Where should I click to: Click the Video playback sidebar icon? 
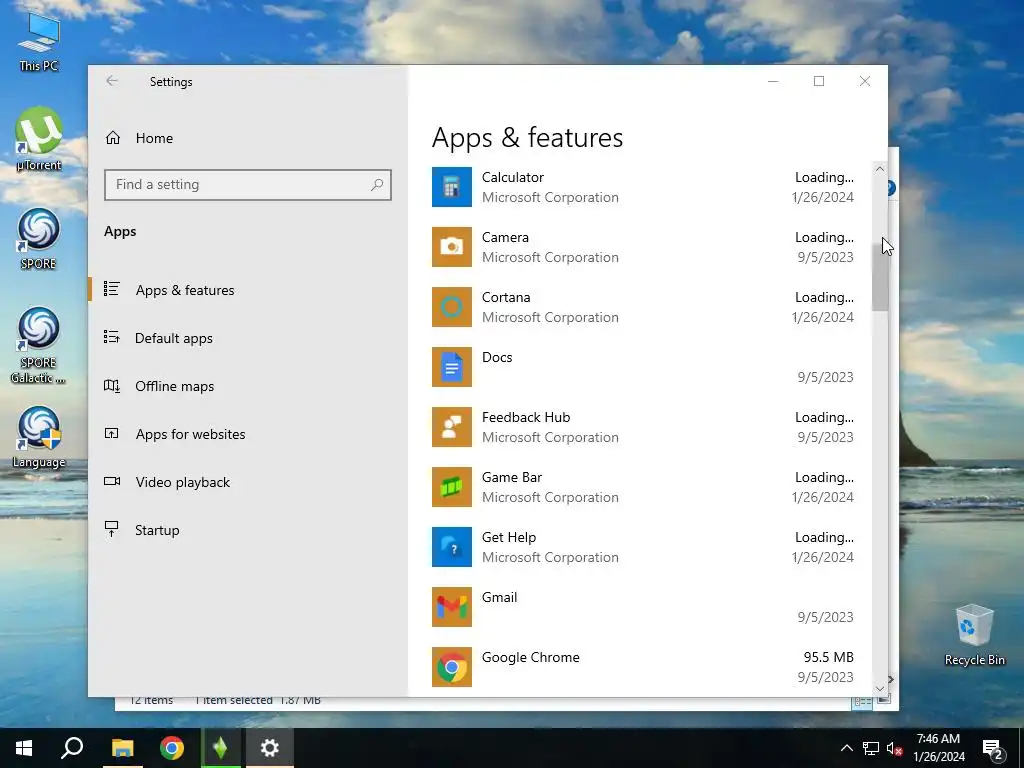pyautogui.click(x=112, y=481)
